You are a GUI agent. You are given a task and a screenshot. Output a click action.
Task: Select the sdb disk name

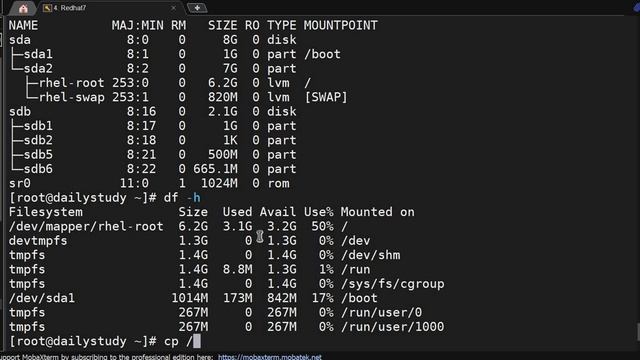(x=20, y=111)
